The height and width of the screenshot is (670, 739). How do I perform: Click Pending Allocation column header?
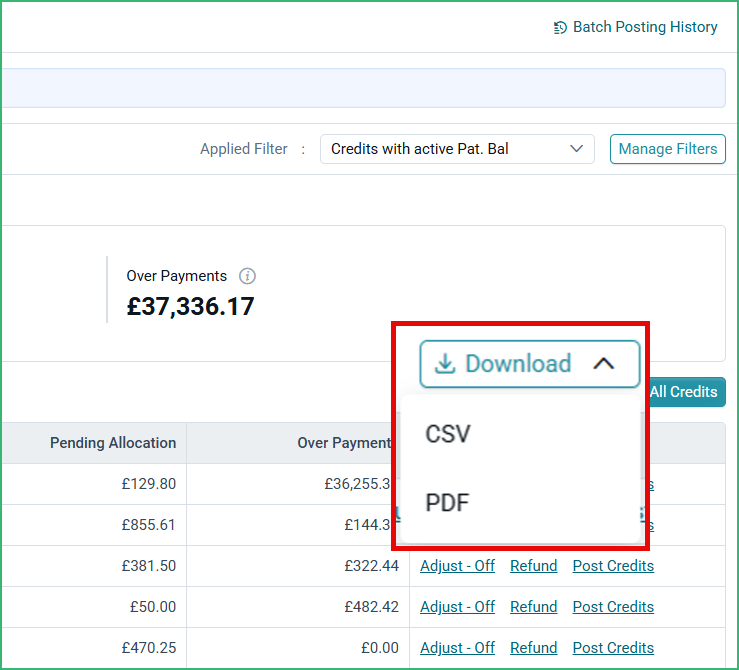pos(113,443)
